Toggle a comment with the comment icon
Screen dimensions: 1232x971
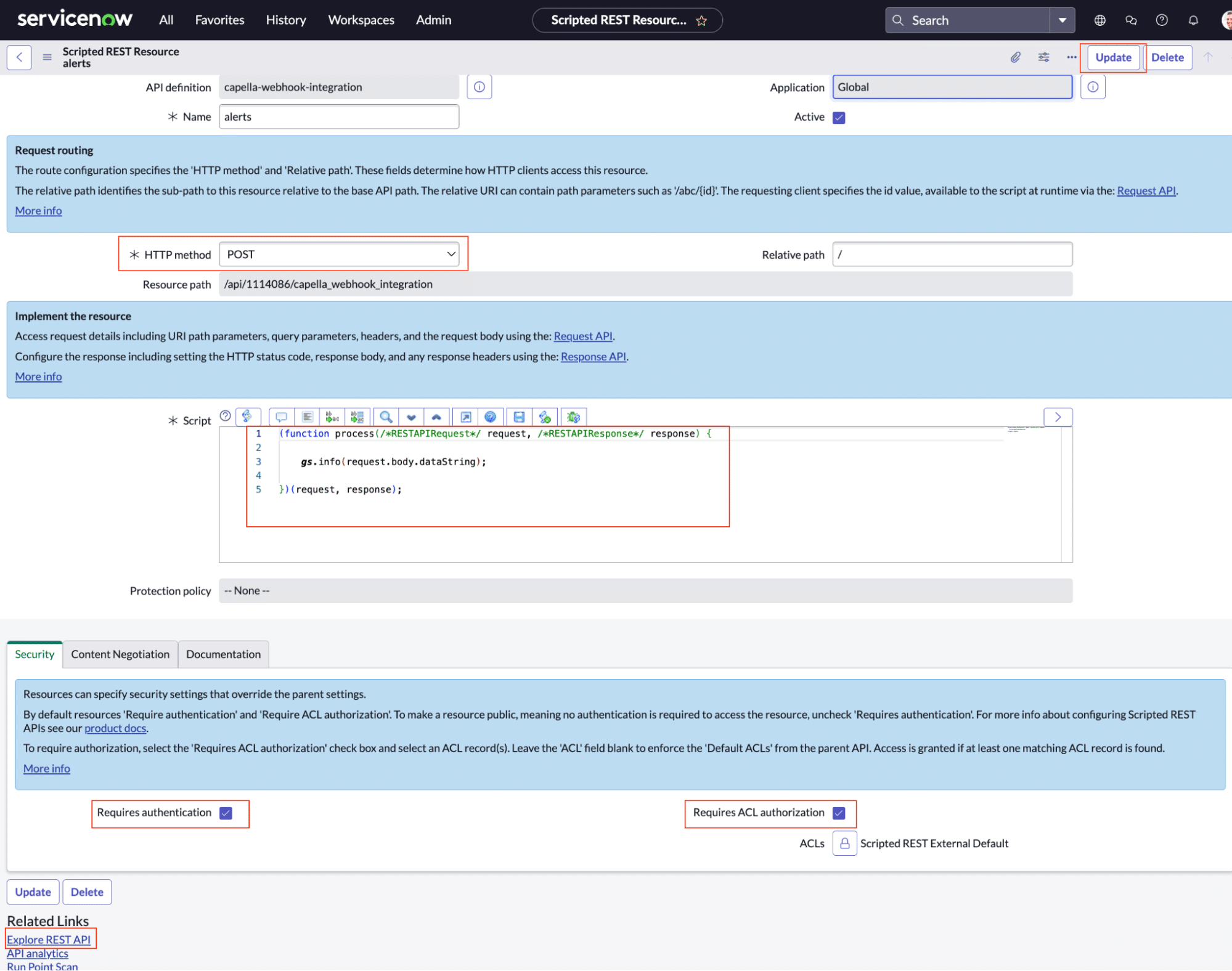281,417
